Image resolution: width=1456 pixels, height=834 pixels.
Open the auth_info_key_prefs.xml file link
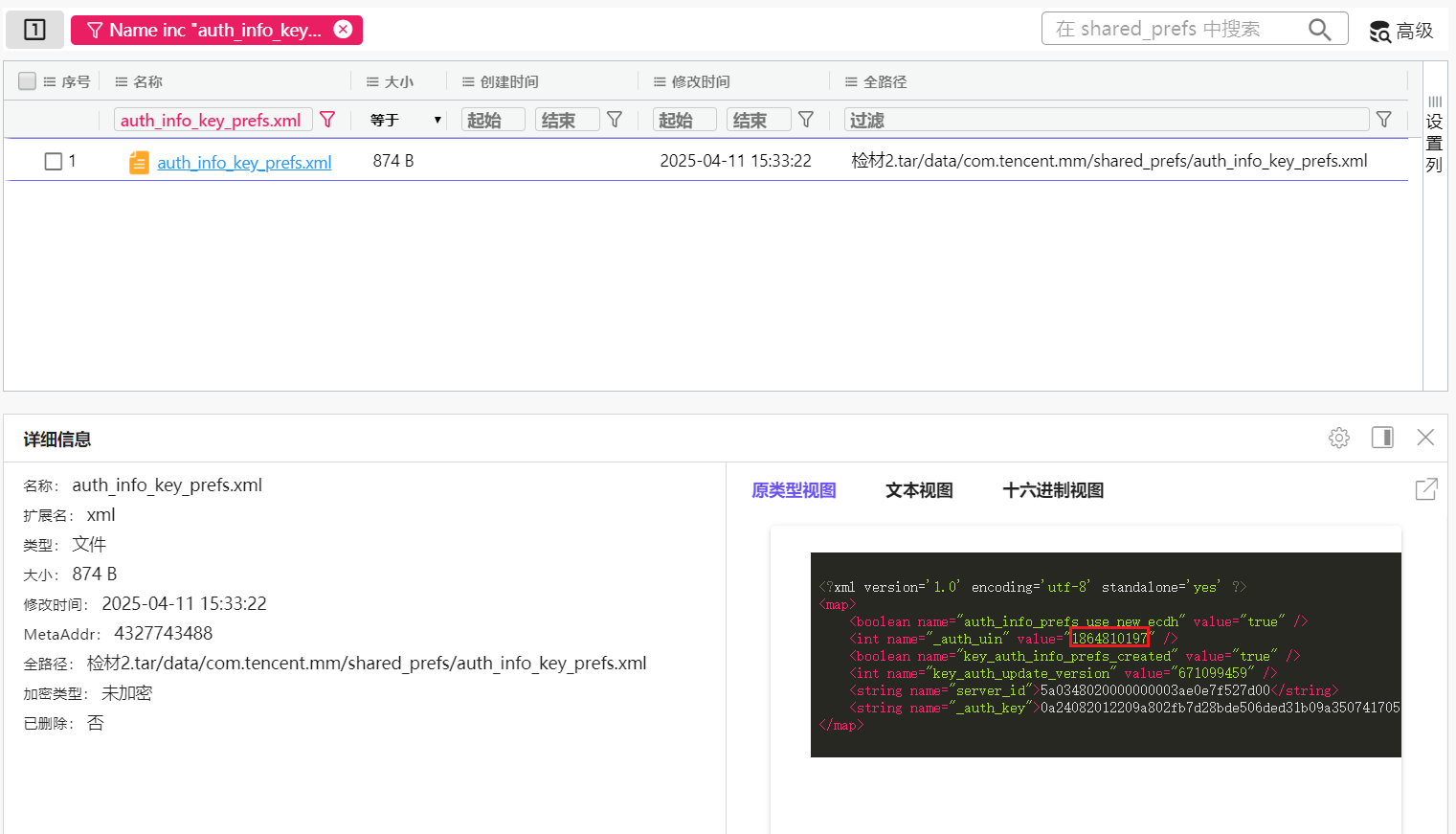pyautogui.click(x=244, y=163)
